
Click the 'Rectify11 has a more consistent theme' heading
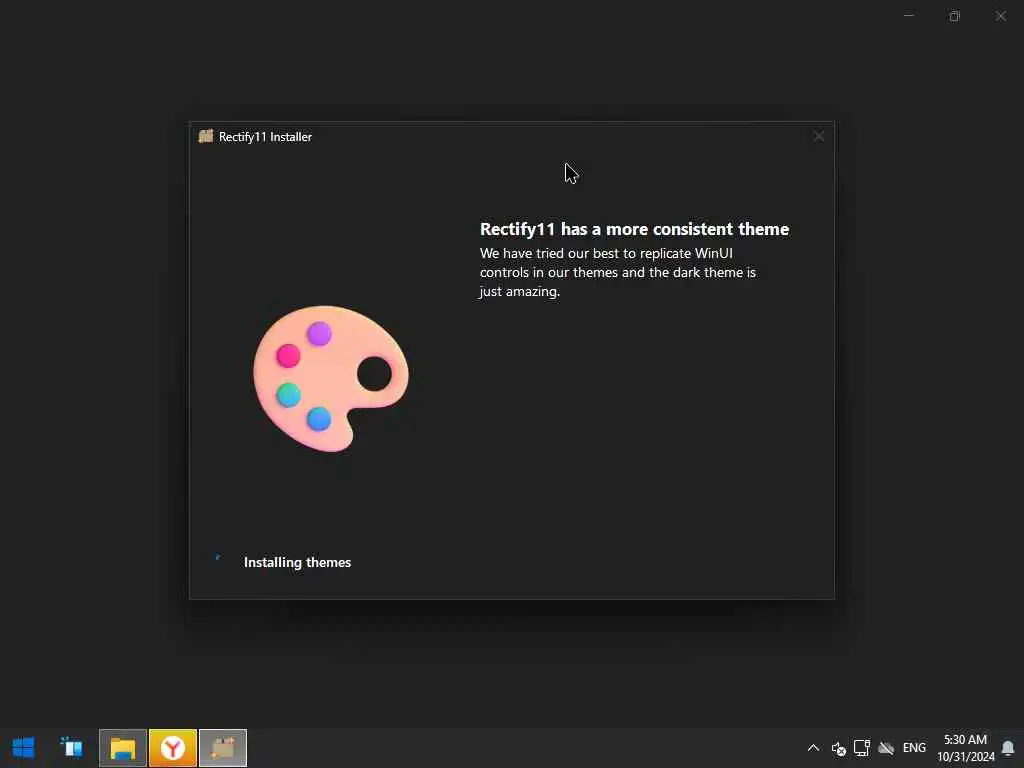pos(634,229)
